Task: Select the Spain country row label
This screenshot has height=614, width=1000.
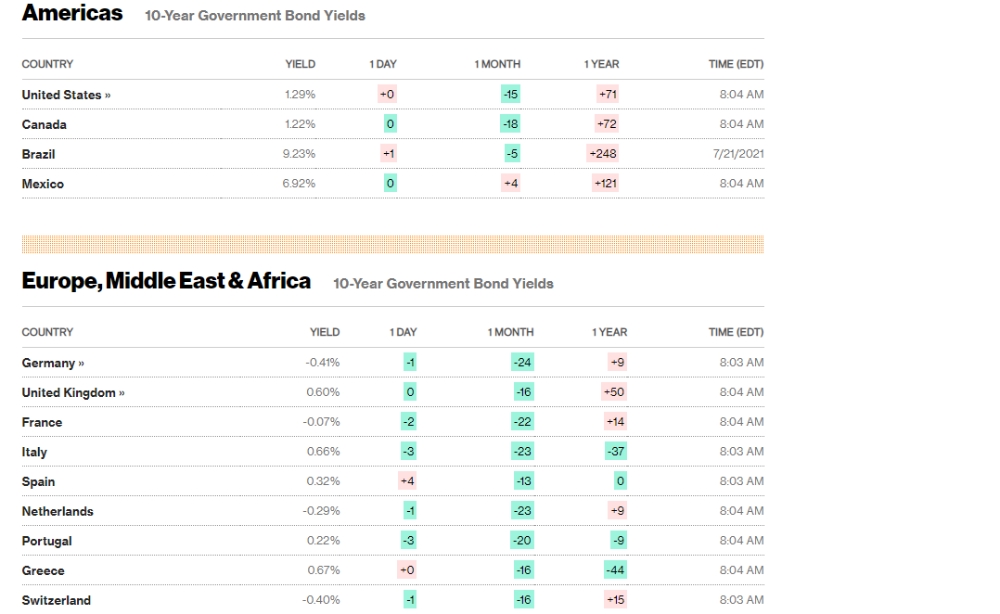Action: (38, 481)
